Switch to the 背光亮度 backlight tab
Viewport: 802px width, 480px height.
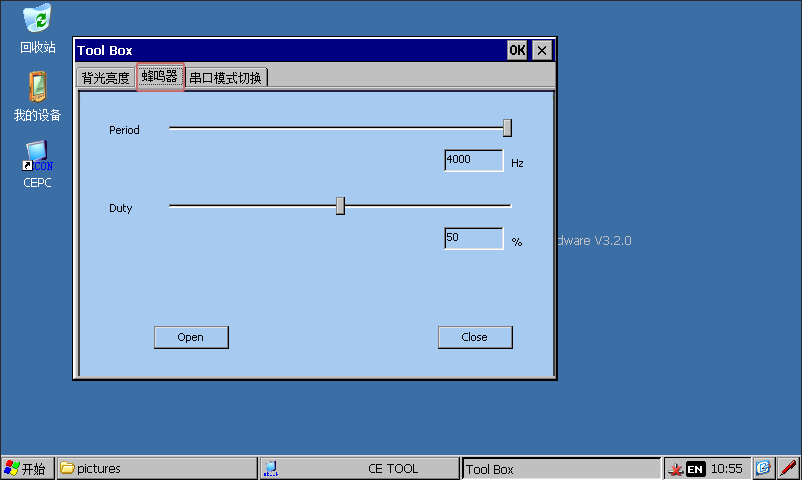click(105, 78)
